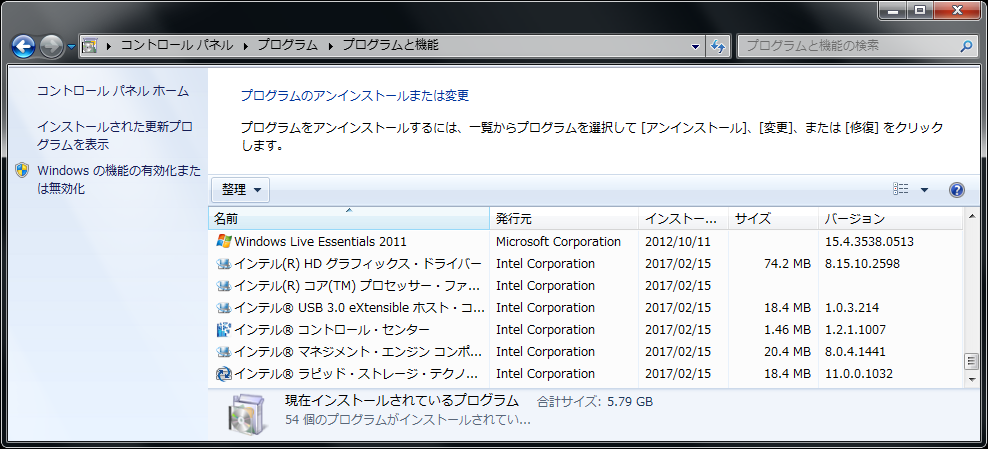Expand the view options dropdown arrow
988x449 pixels.
924,190
